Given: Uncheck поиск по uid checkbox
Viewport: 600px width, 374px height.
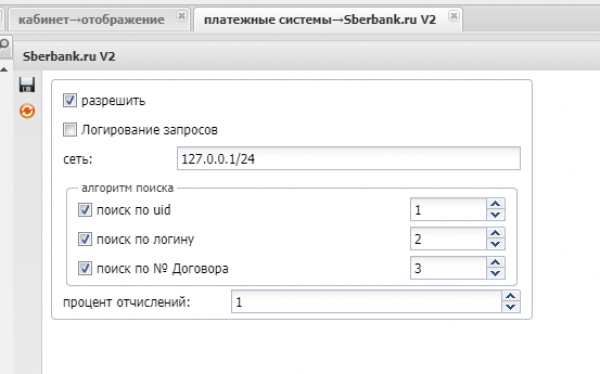Looking at the screenshot, I should (x=85, y=210).
